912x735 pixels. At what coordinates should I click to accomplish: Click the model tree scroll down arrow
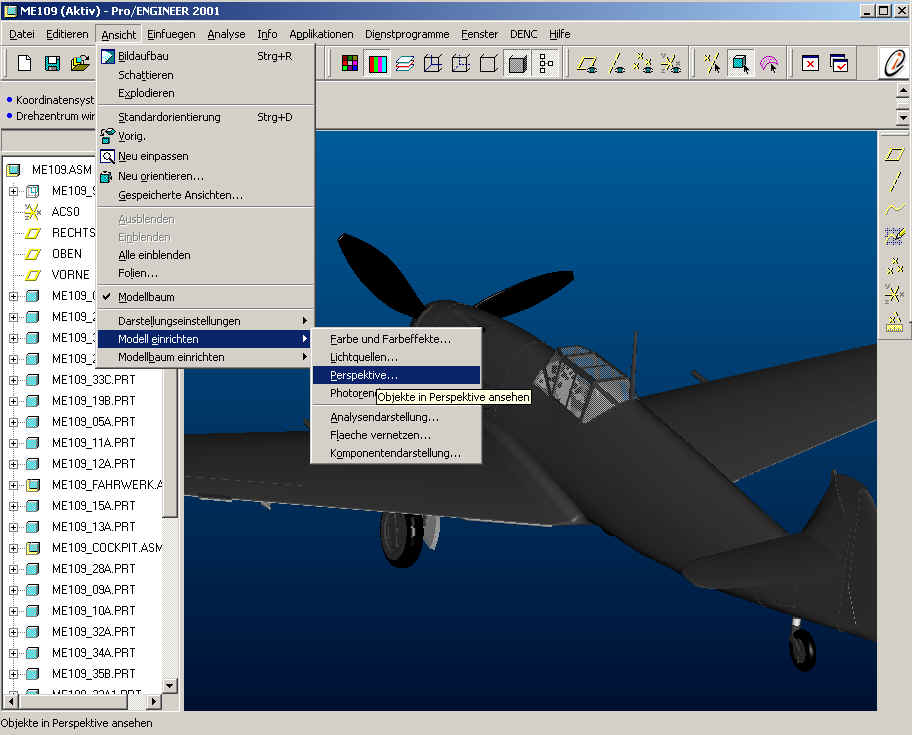click(169, 686)
